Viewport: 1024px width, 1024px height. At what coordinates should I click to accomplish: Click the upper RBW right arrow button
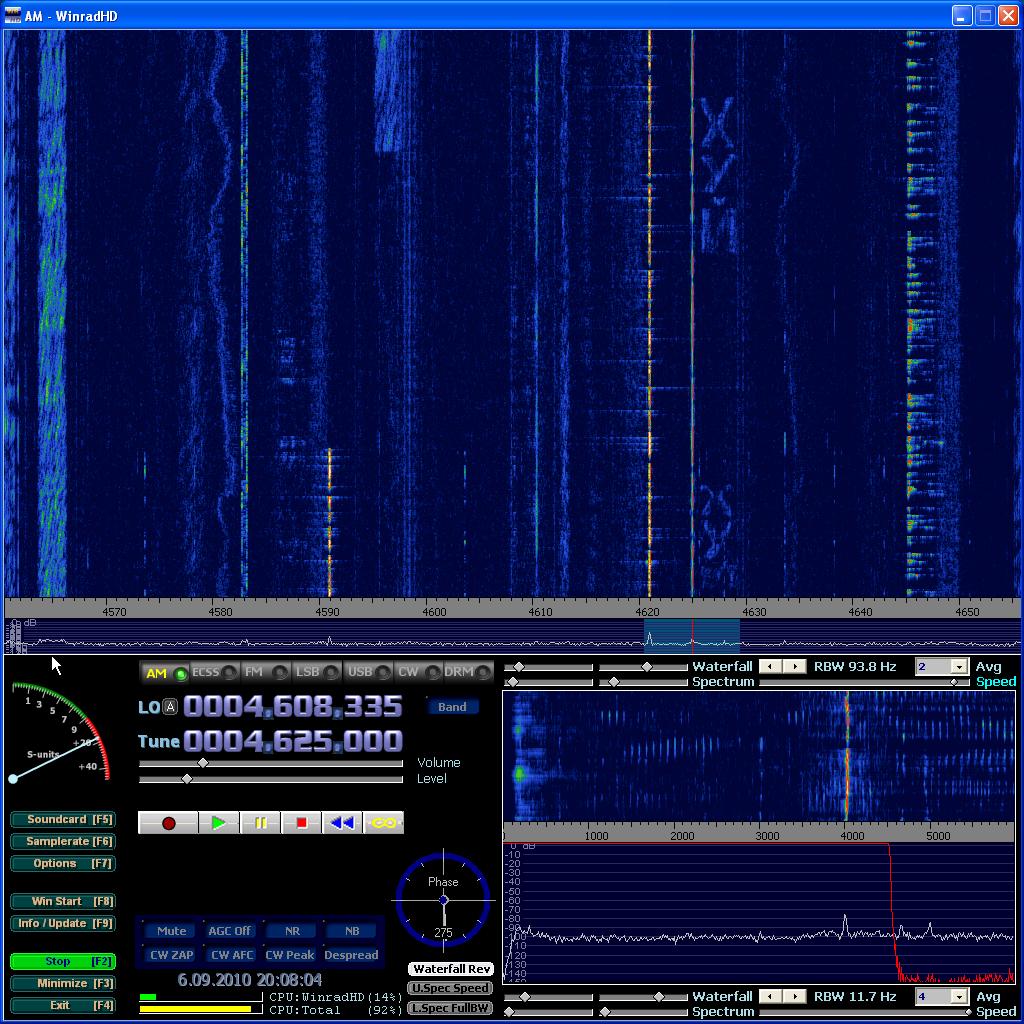click(x=794, y=666)
